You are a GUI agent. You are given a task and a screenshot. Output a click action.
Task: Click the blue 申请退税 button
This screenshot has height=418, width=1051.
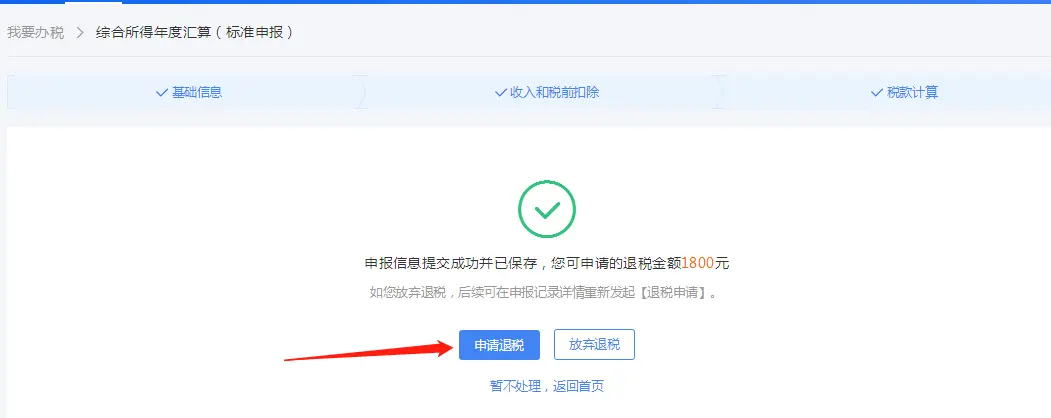point(499,345)
